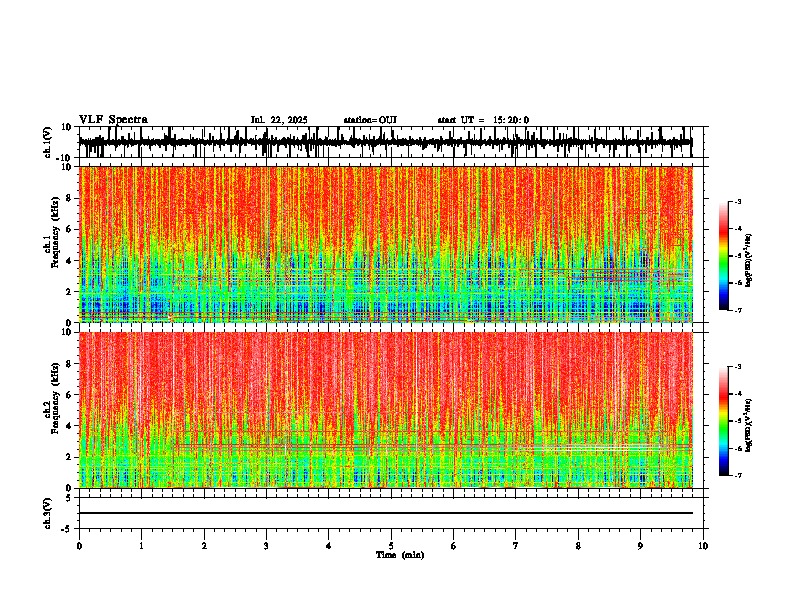Click the ch.1 spectrogram '8' kHz tick label
This screenshot has height=612, width=792.
pyautogui.click(x=70, y=198)
